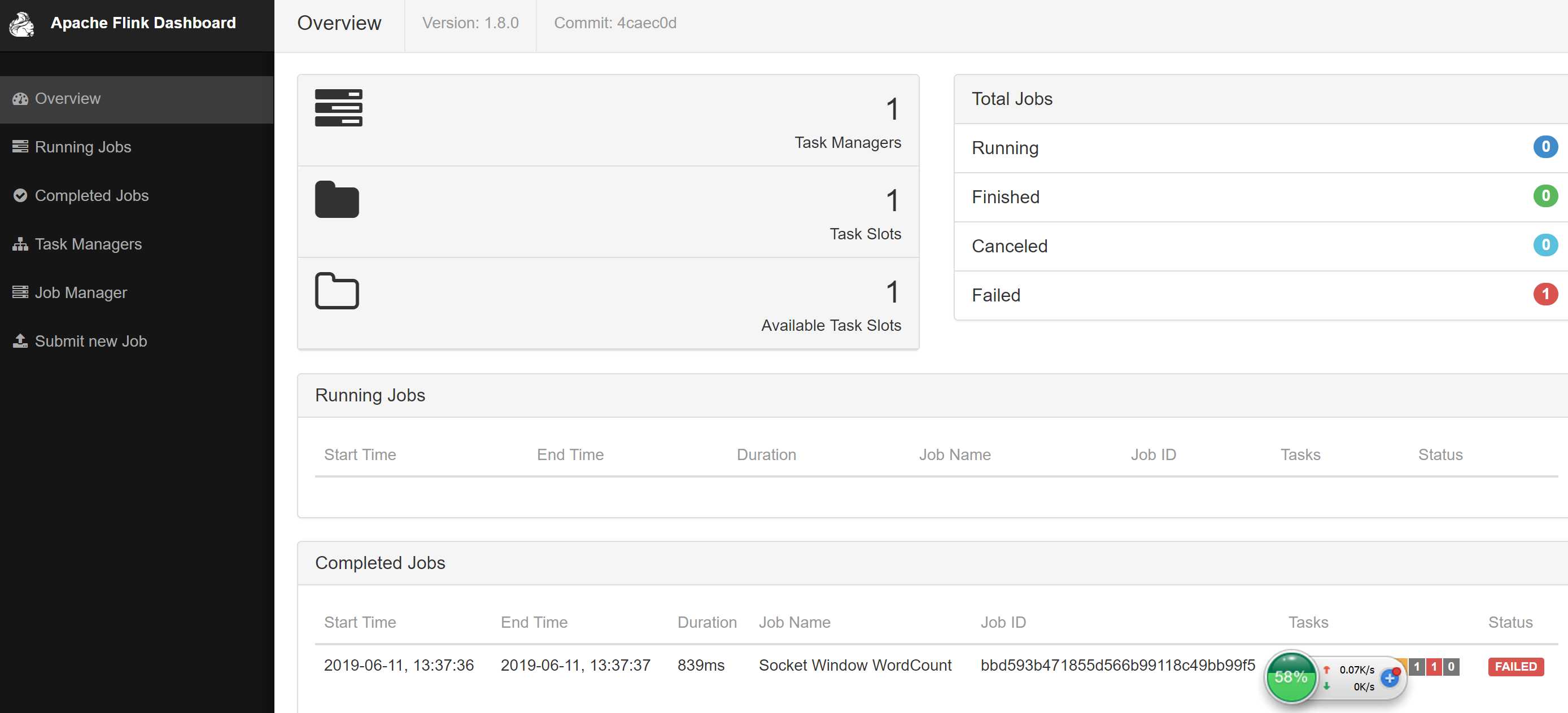Screen dimensions: 1568x713
Task: Click the Task Managers count label
Action: pos(848,142)
